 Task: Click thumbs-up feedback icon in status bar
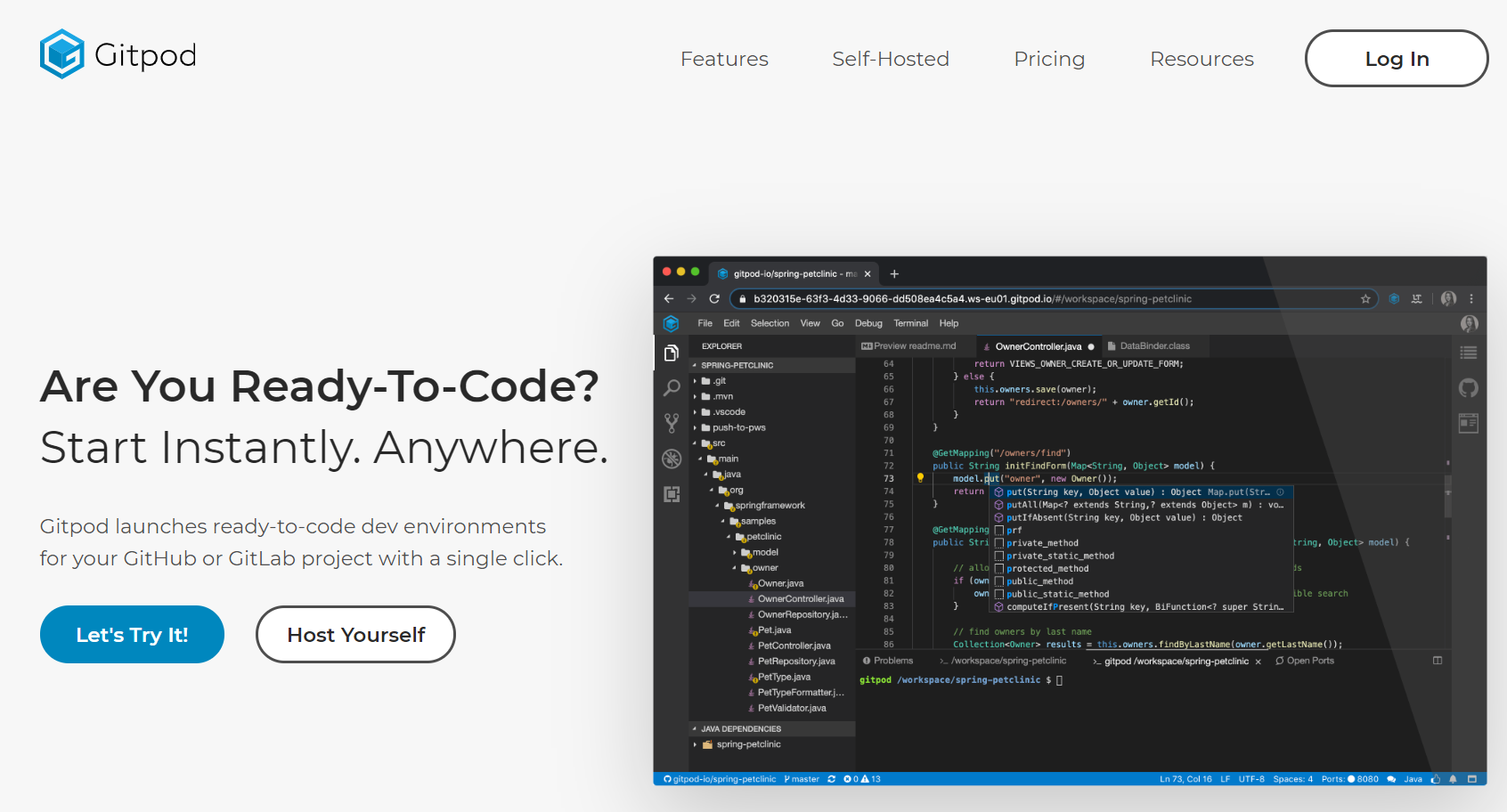[x=1436, y=779]
